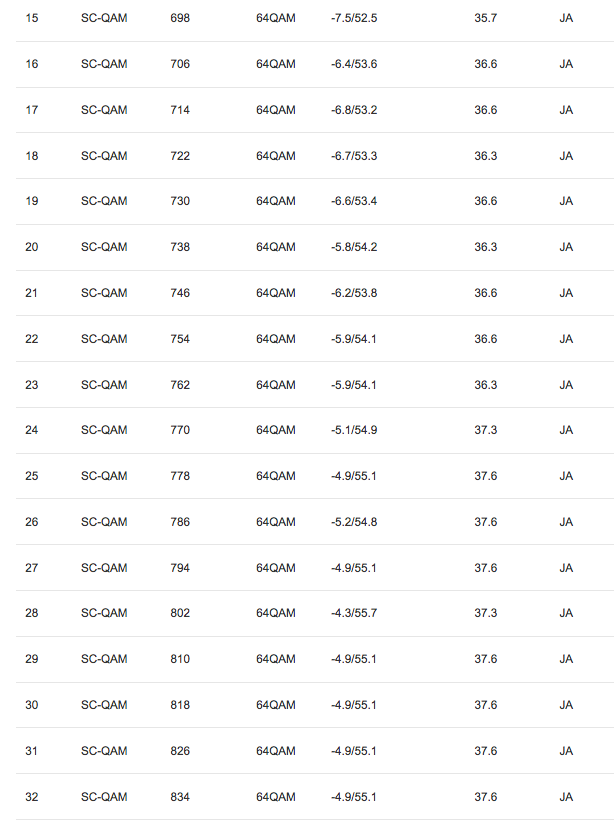Click the frequency value 714

click(180, 110)
